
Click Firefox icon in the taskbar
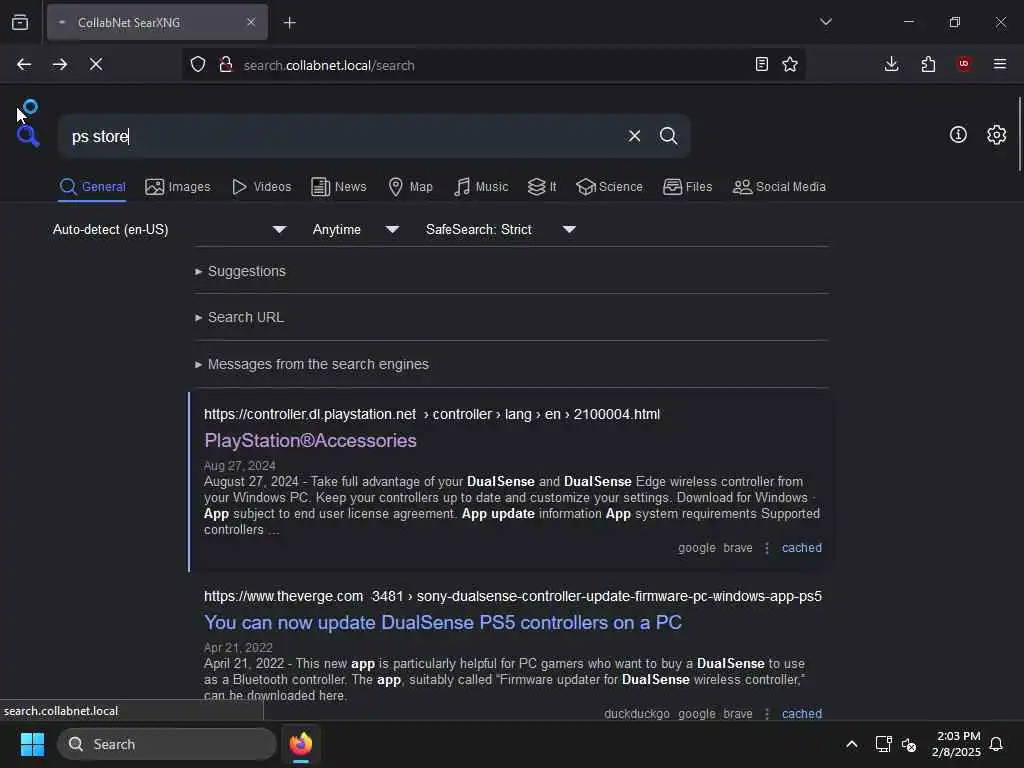pos(300,744)
